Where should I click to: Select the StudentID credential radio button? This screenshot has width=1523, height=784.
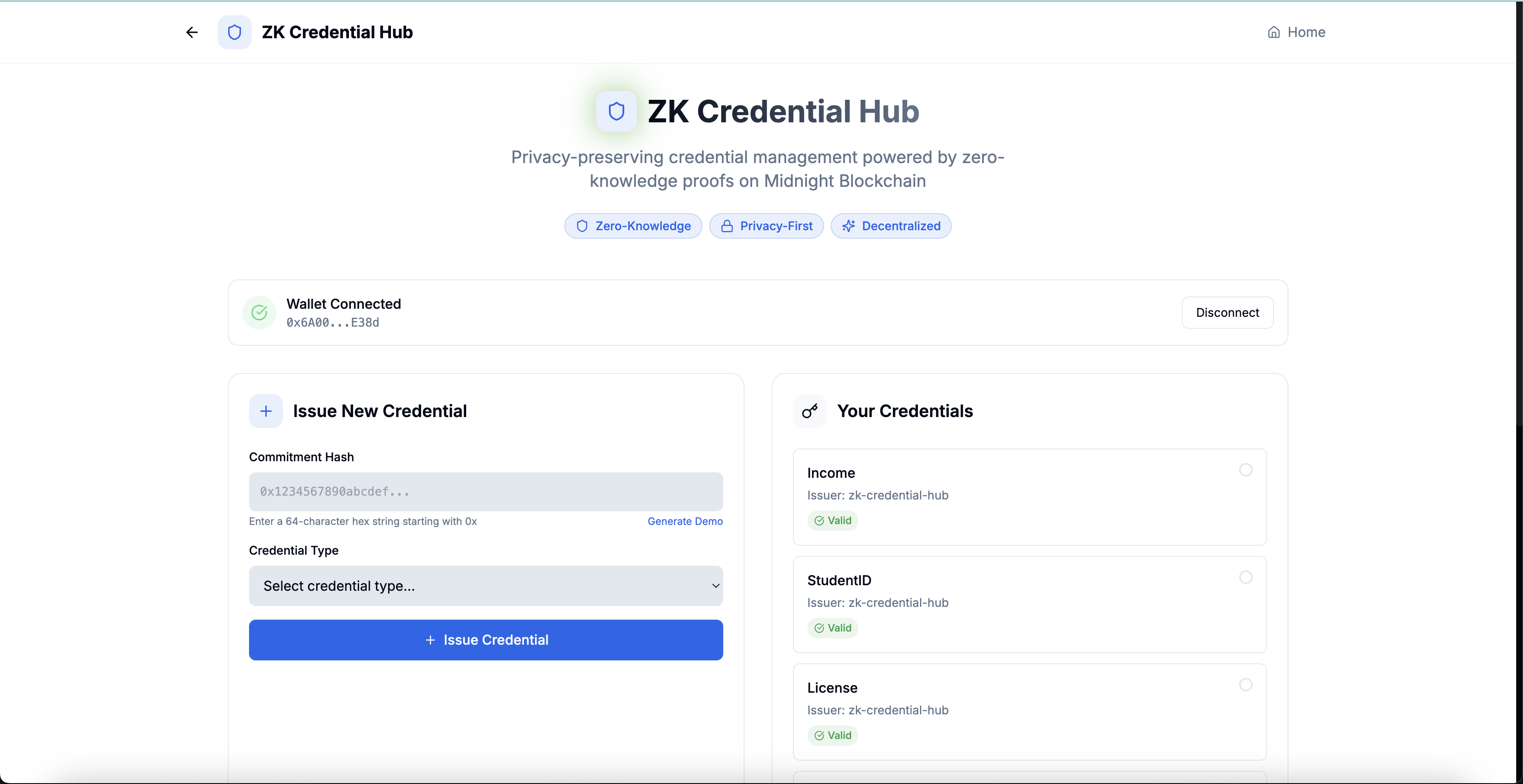(x=1245, y=577)
